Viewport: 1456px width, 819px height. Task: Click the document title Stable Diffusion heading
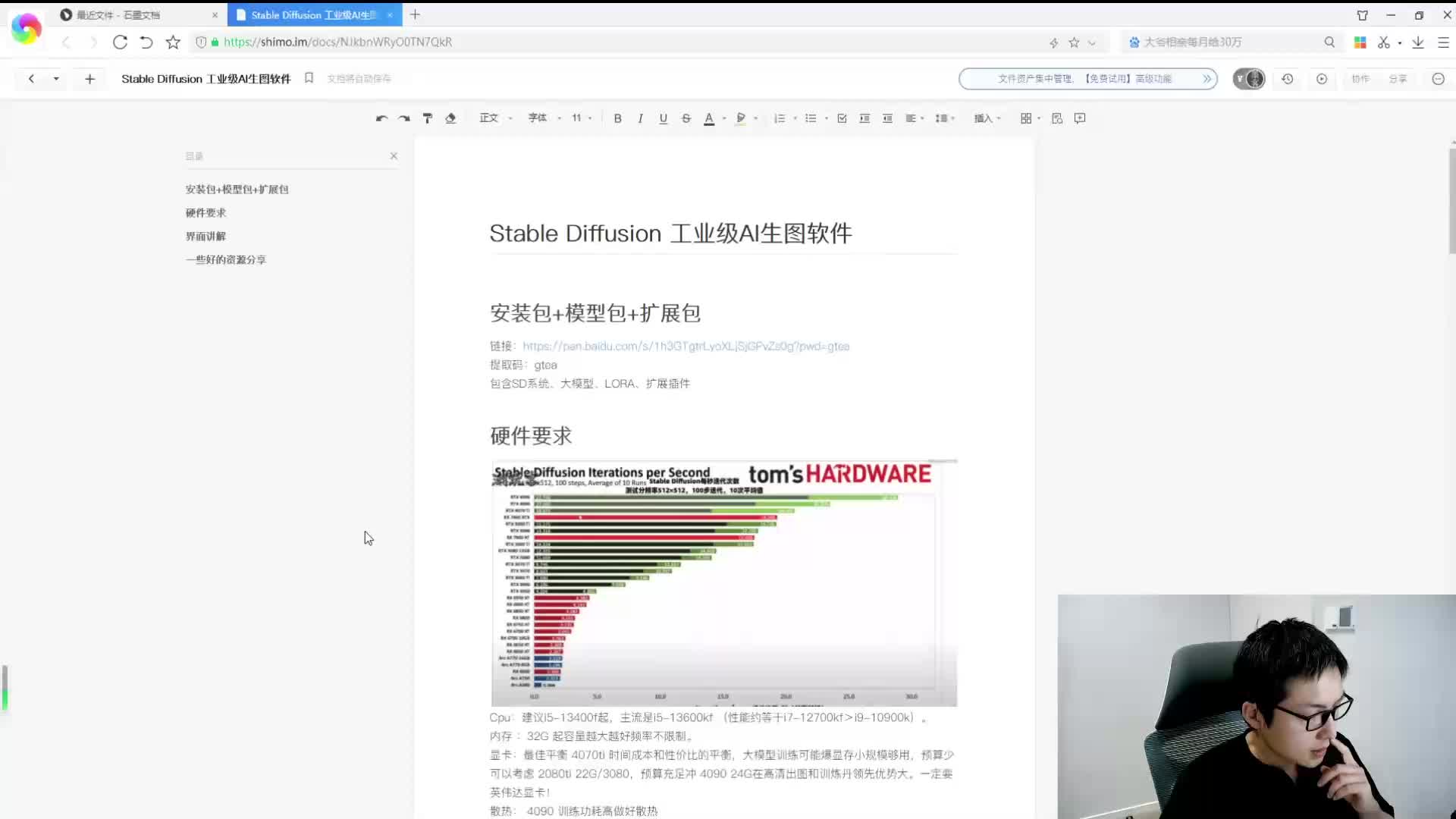[x=670, y=234]
